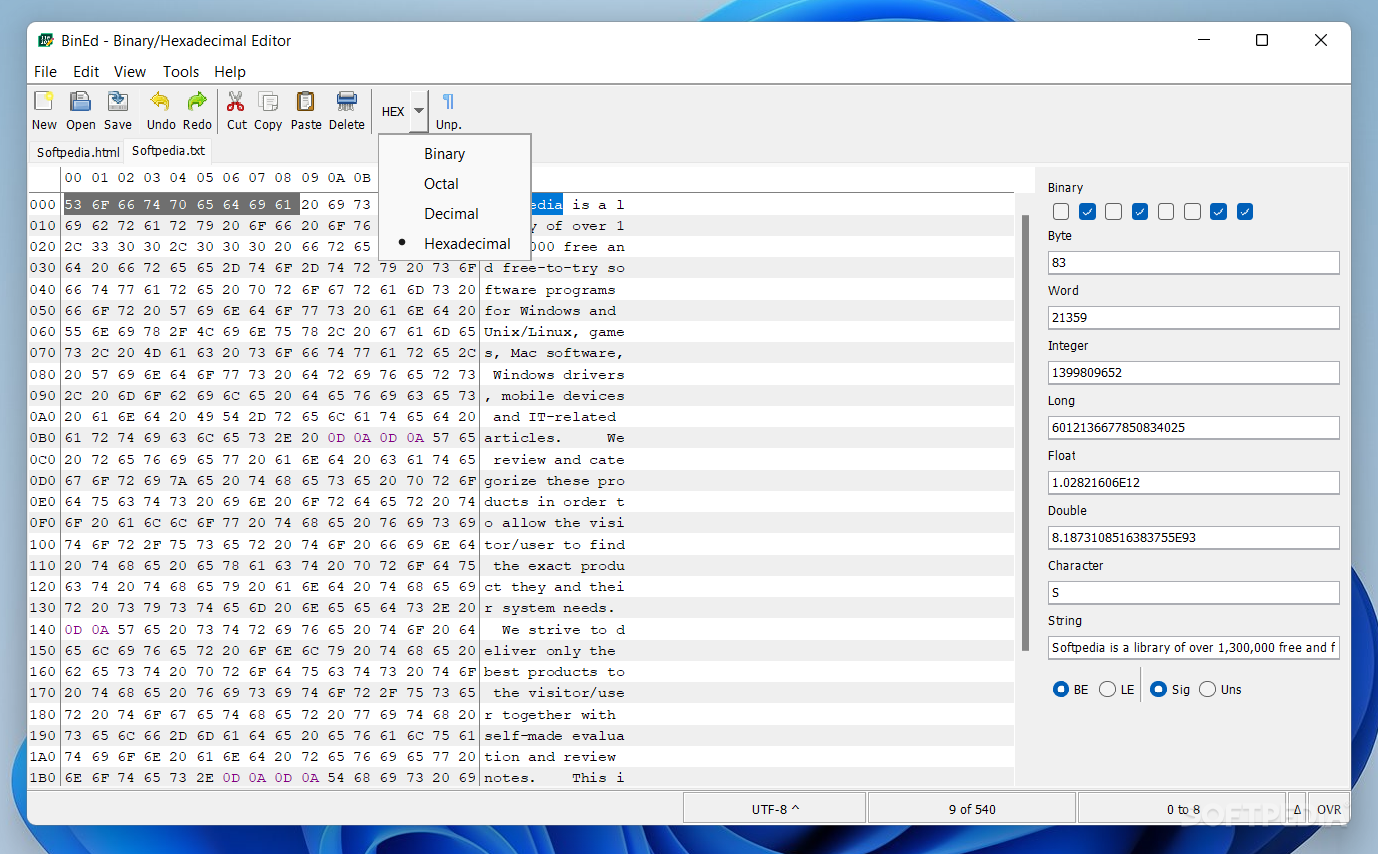
Task: Change encoding via UTF-8 status entry
Action: [x=775, y=809]
